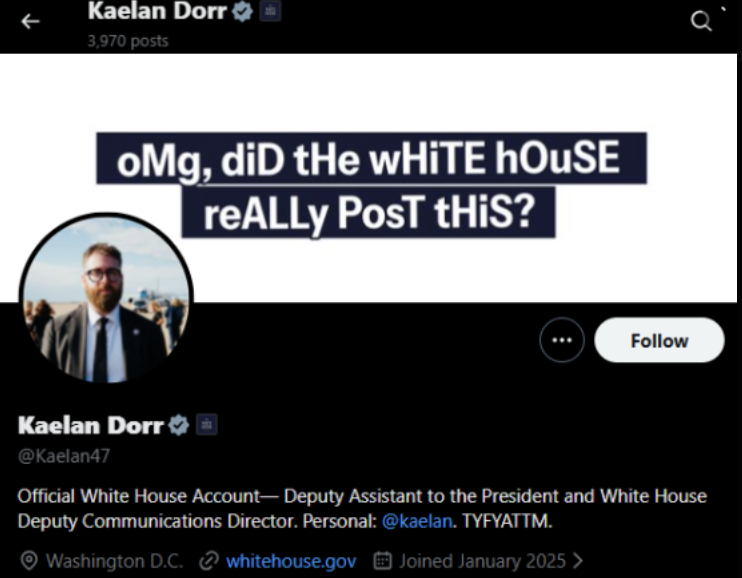Expand the Joined January 2025 chevron
This screenshot has width=742, height=578.
point(577,561)
